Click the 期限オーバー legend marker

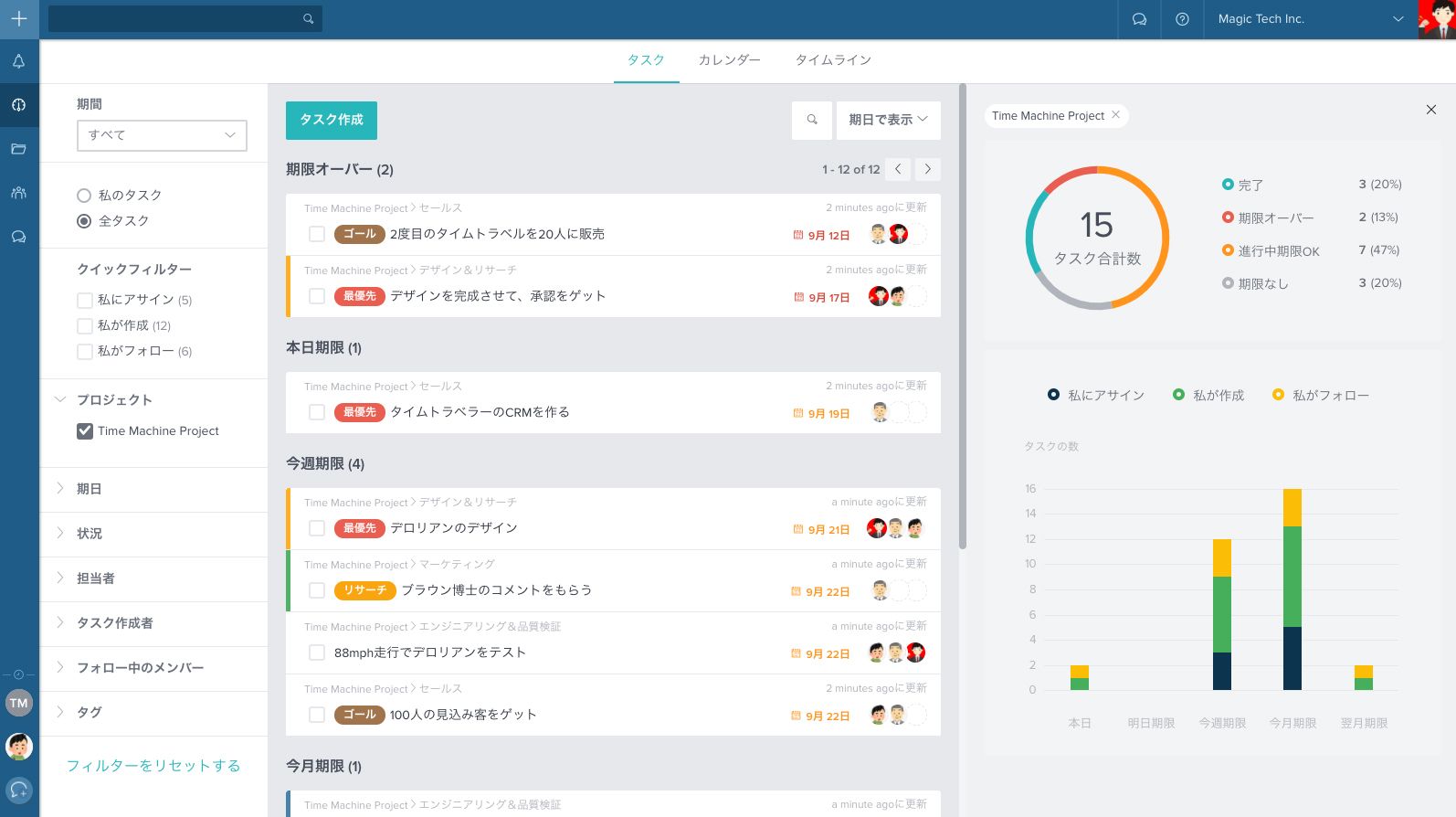[x=1228, y=218]
